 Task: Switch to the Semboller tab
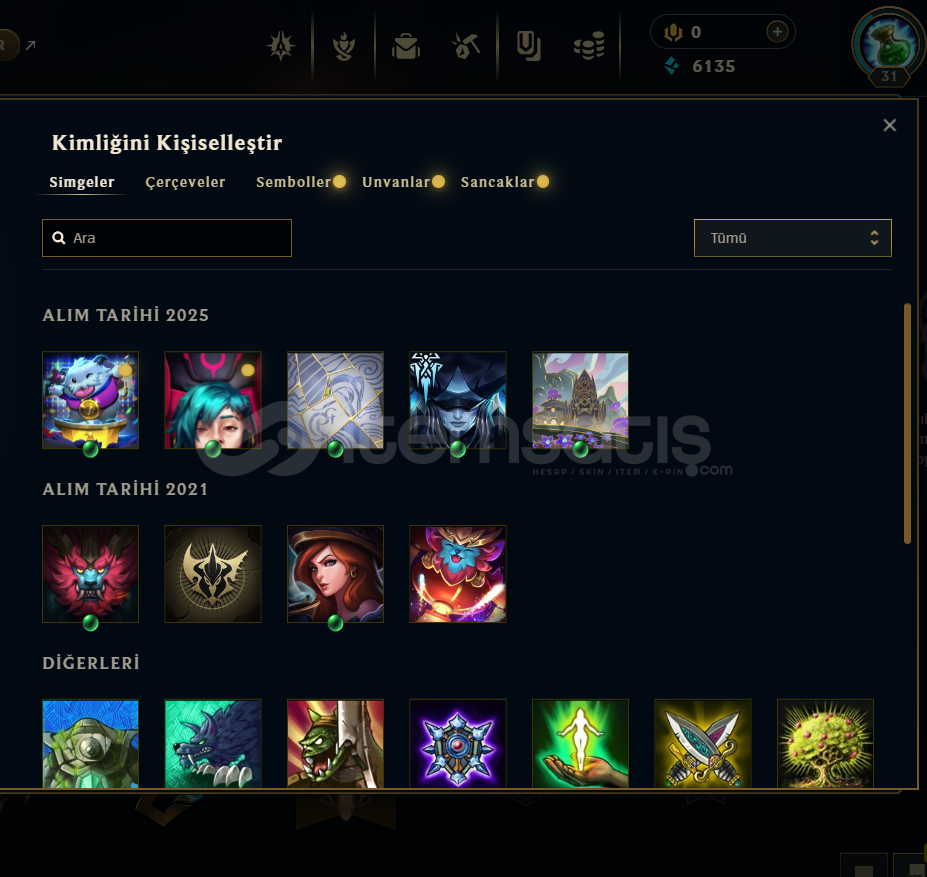293,182
